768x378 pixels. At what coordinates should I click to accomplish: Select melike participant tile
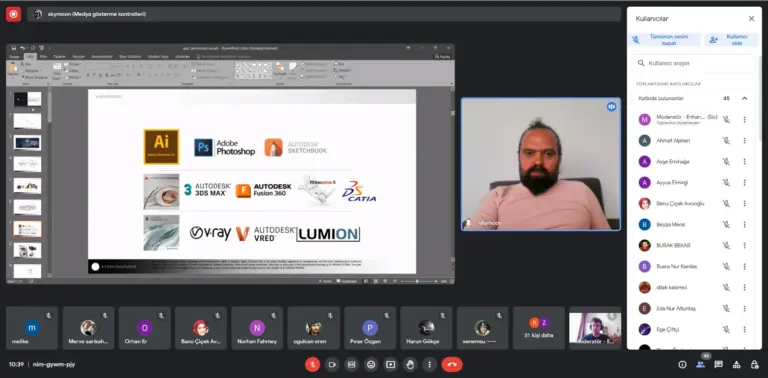(x=32, y=328)
